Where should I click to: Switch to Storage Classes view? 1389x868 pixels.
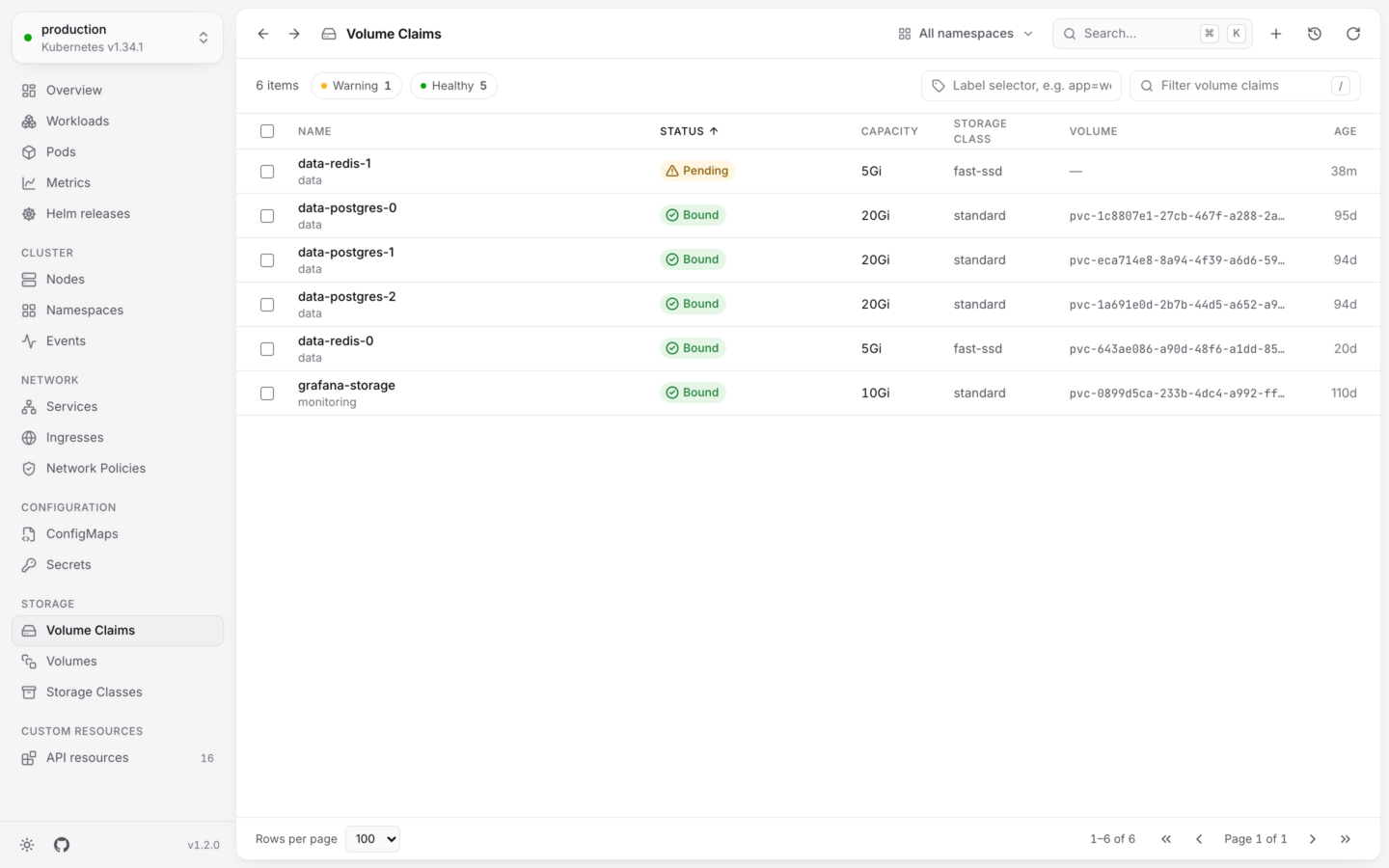click(x=118, y=692)
